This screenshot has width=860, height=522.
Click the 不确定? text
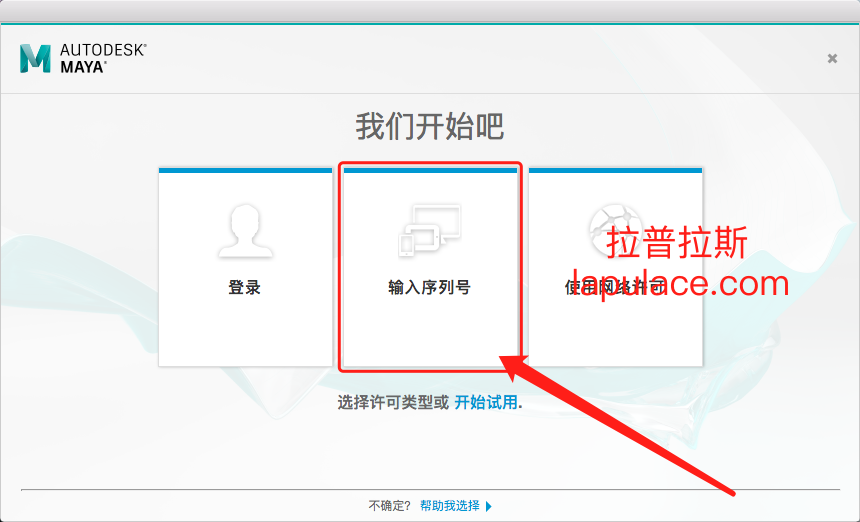tap(389, 506)
